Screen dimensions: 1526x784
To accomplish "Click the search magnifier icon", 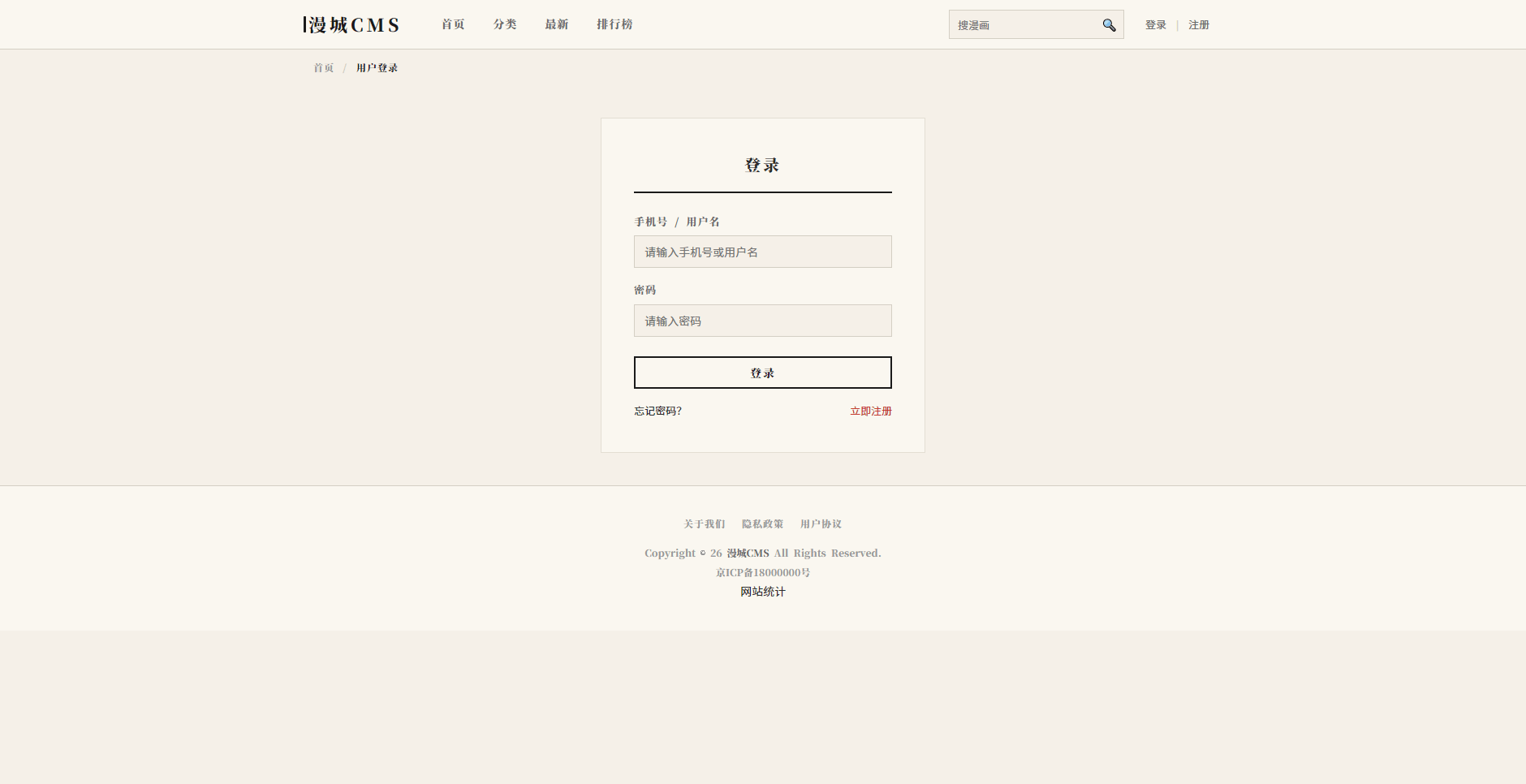I will tap(1109, 25).
